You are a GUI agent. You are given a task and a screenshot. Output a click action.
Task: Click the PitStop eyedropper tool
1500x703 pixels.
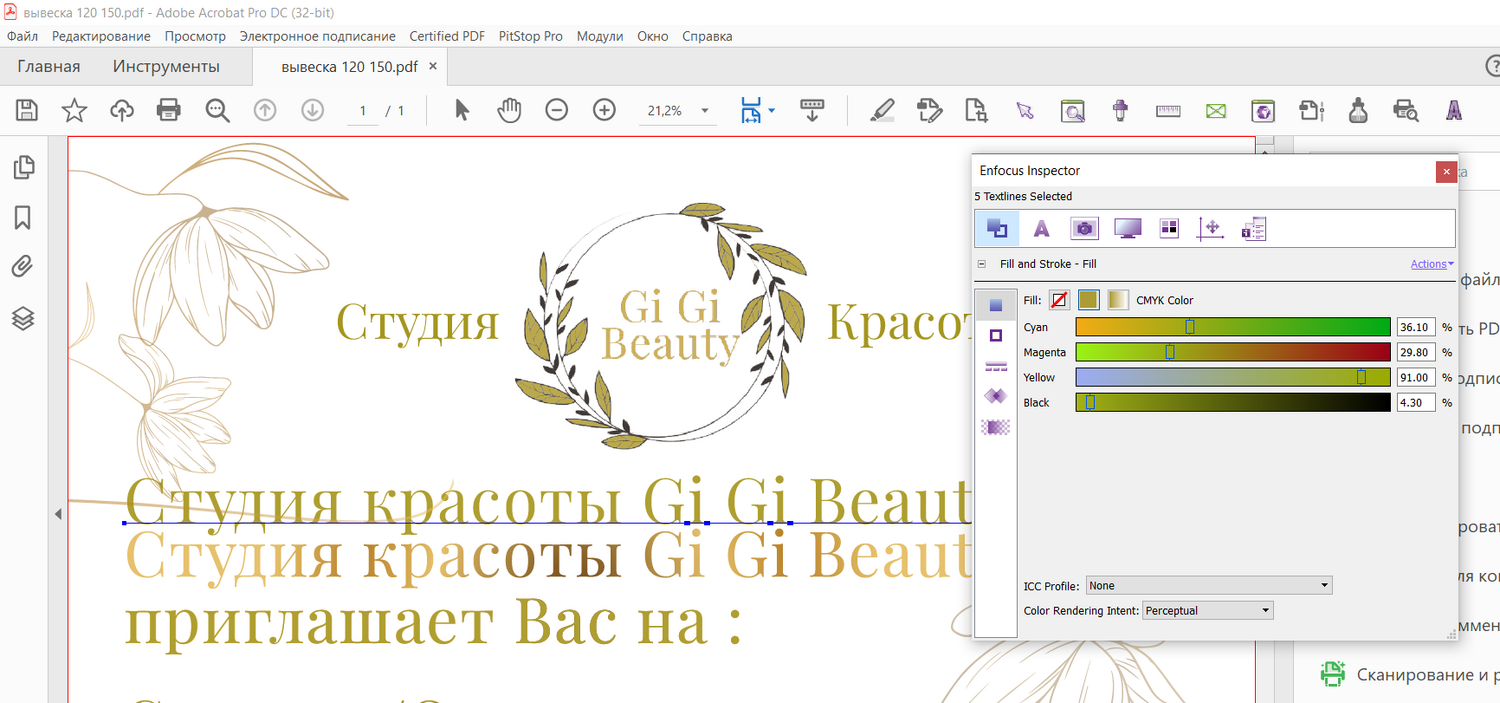1120,110
